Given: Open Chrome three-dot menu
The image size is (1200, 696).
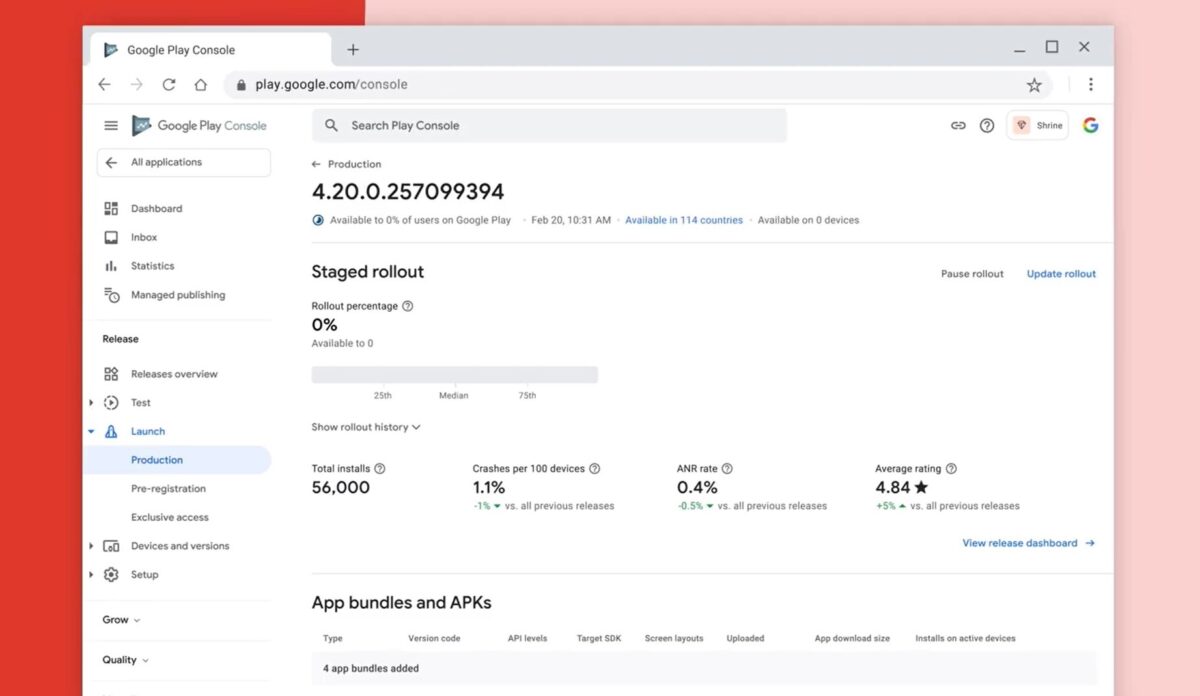Looking at the screenshot, I should click(1090, 85).
